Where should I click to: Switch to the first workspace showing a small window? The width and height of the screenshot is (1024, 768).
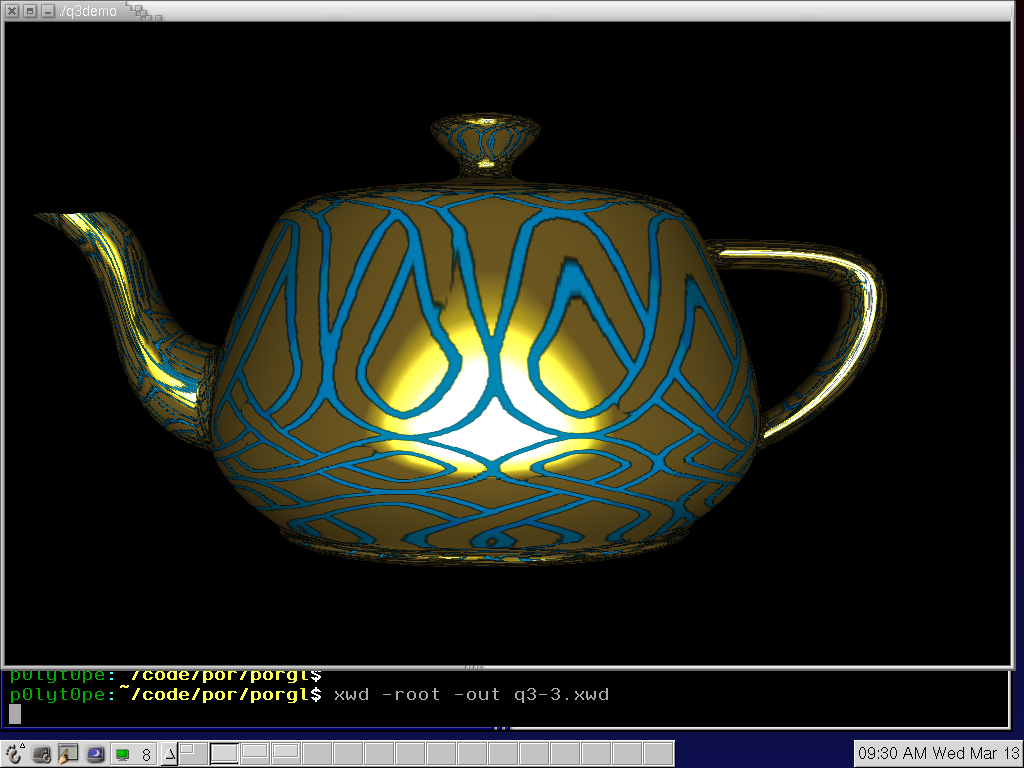coord(192,753)
